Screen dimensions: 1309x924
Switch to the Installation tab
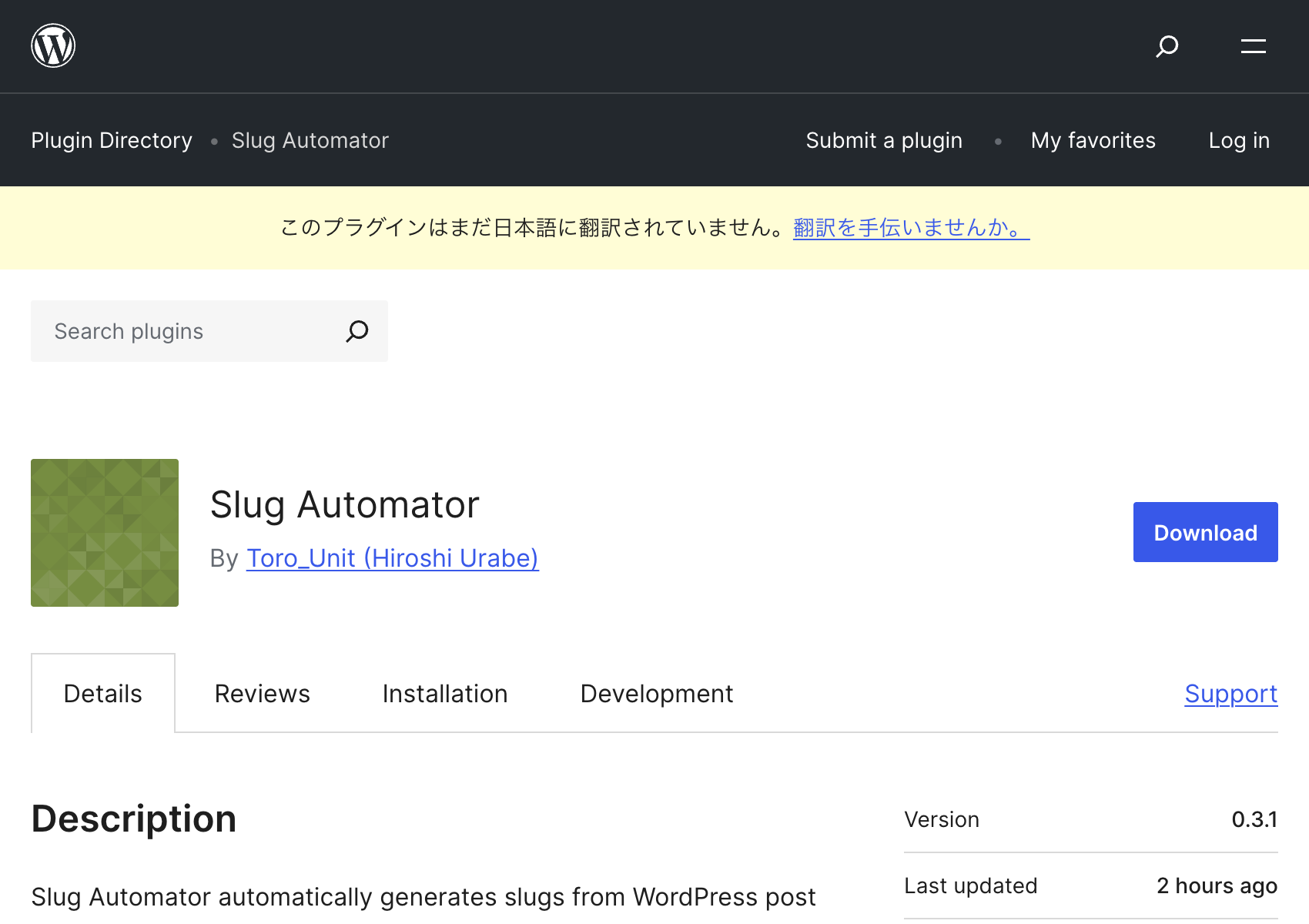pyautogui.click(x=445, y=694)
